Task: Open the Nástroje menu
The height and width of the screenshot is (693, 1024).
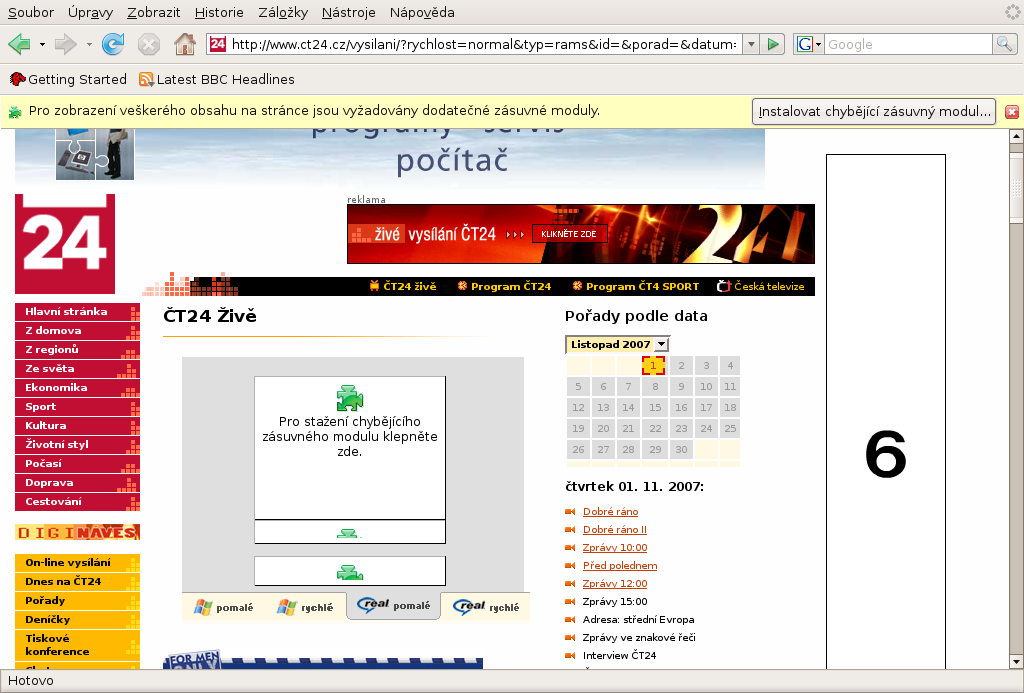Action: coord(349,13)
